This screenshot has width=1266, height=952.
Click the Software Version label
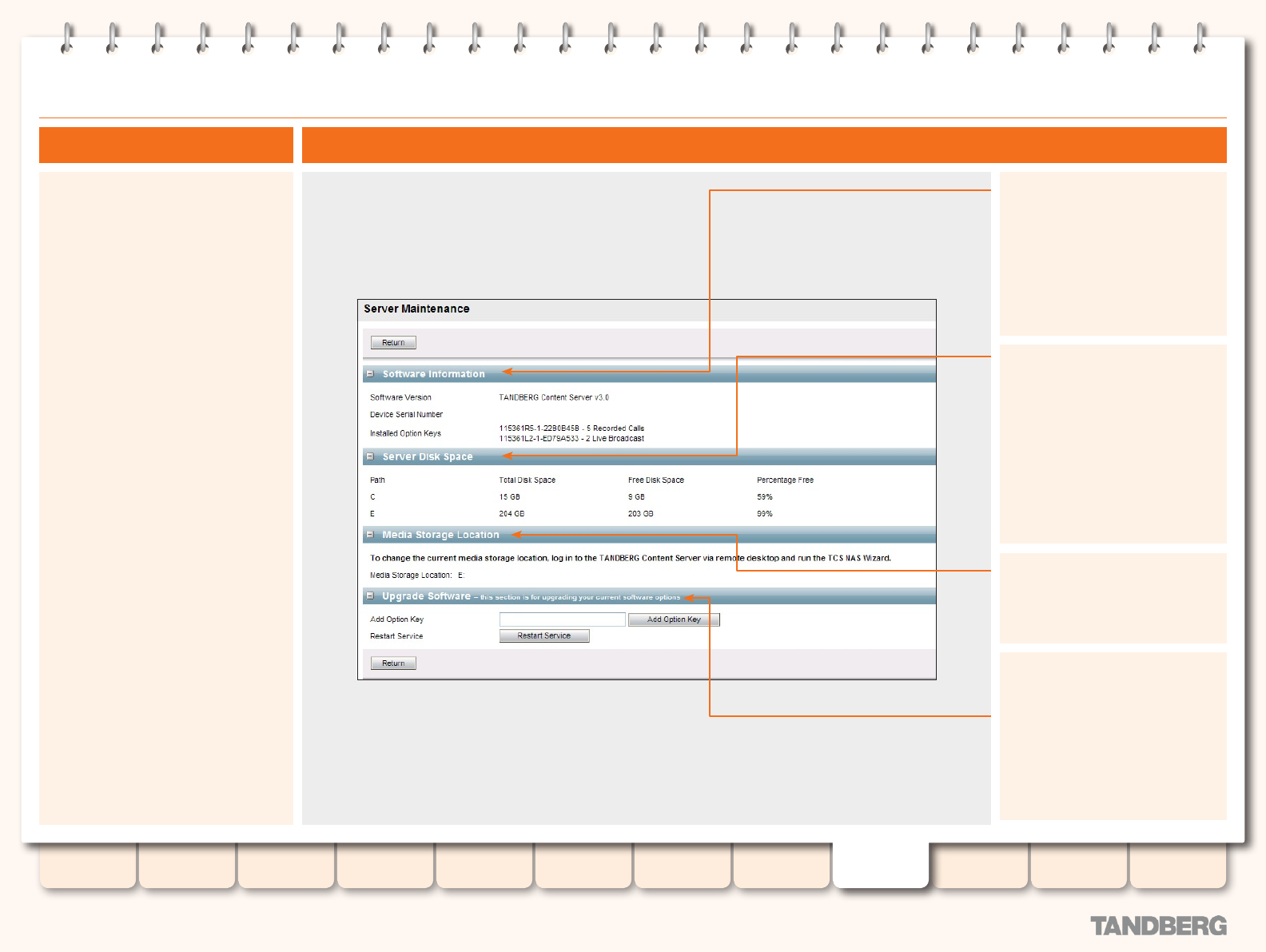[x=400, y=397]
